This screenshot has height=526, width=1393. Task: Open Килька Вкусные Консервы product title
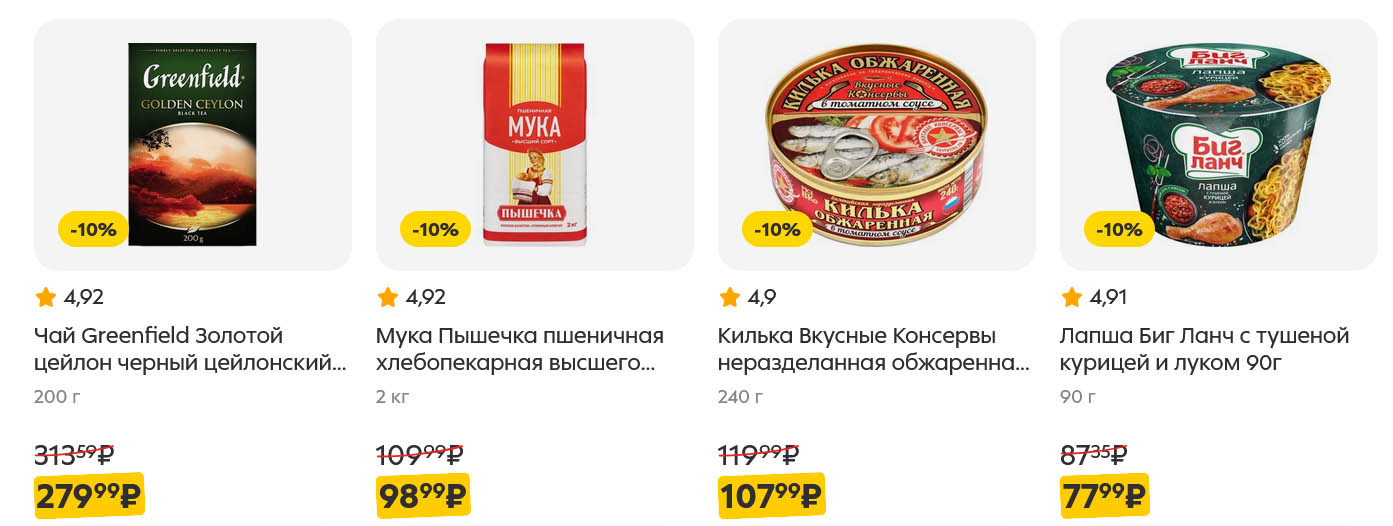[x=874, y=349]
